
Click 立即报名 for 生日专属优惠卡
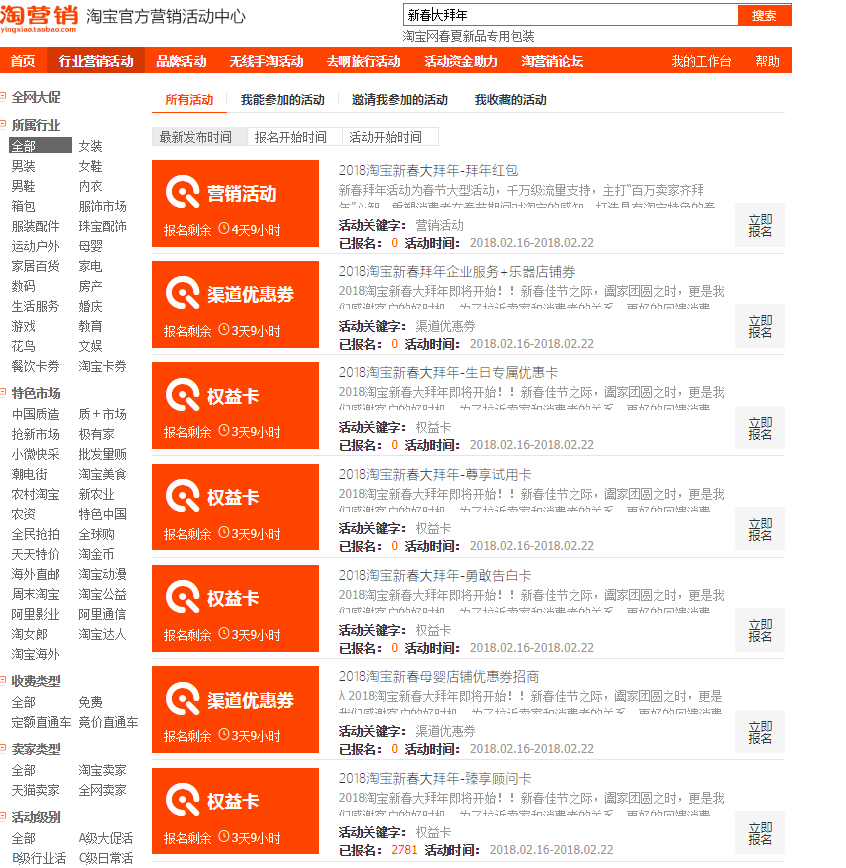pyautogui.click(x=760, y=428)
